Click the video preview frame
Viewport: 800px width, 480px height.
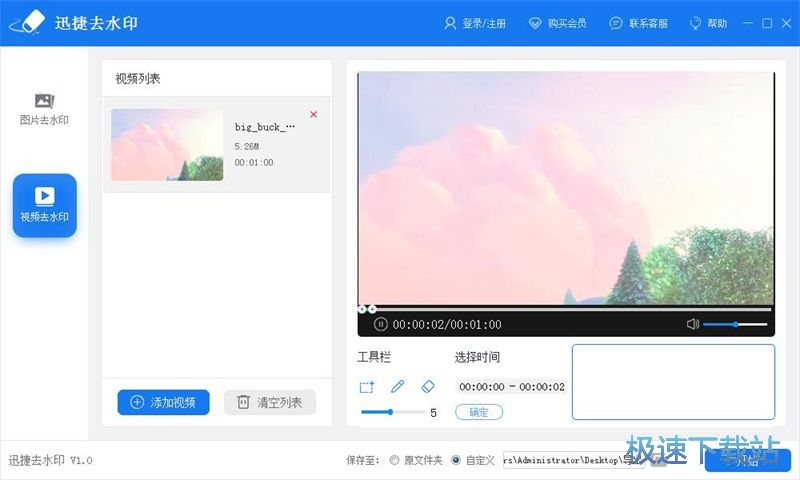click(x=566, y=188)
